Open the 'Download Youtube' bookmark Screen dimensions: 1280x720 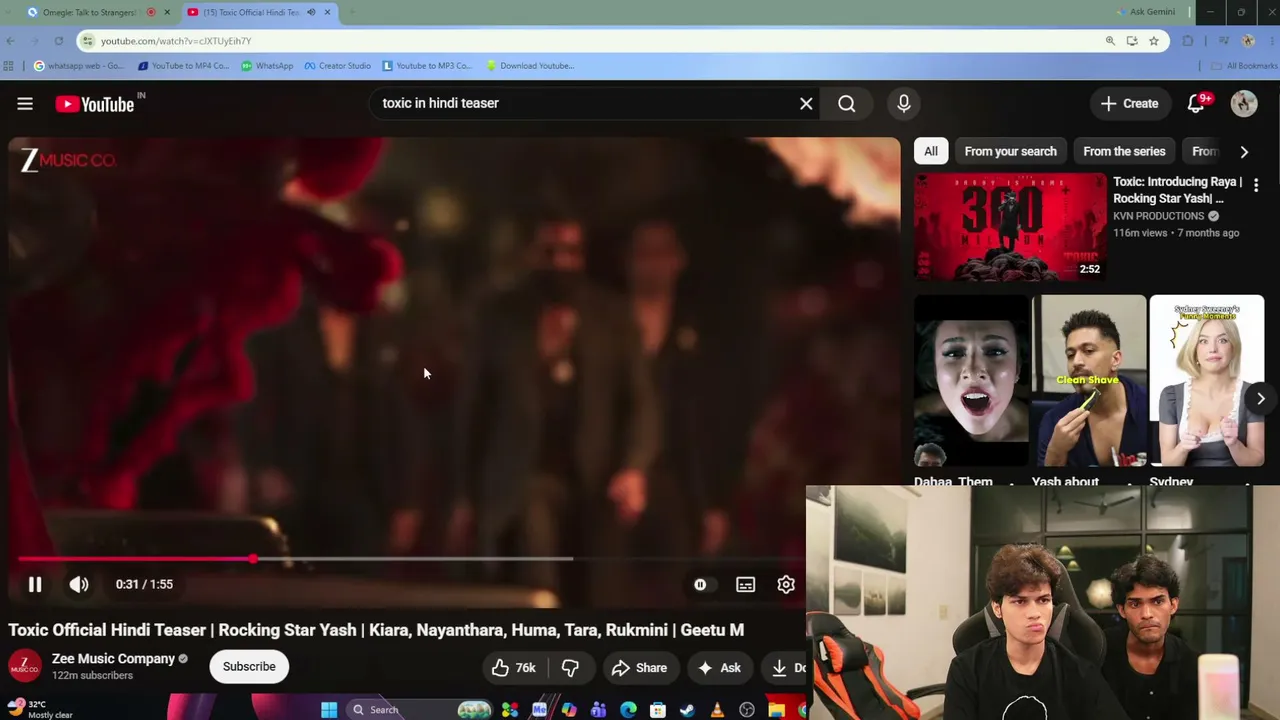[530, 66]
